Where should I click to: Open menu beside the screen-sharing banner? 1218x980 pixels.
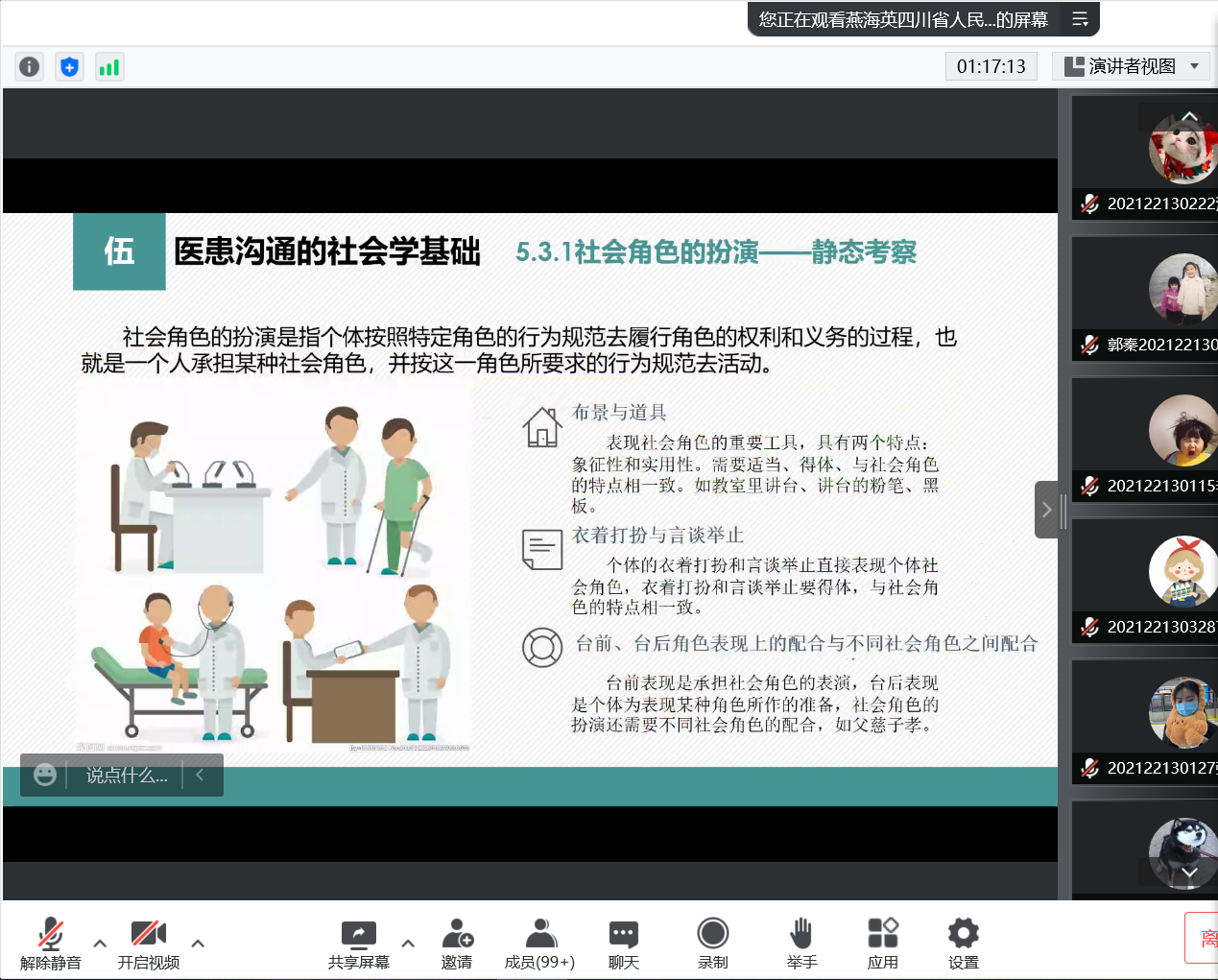(x=1081, y=19)
